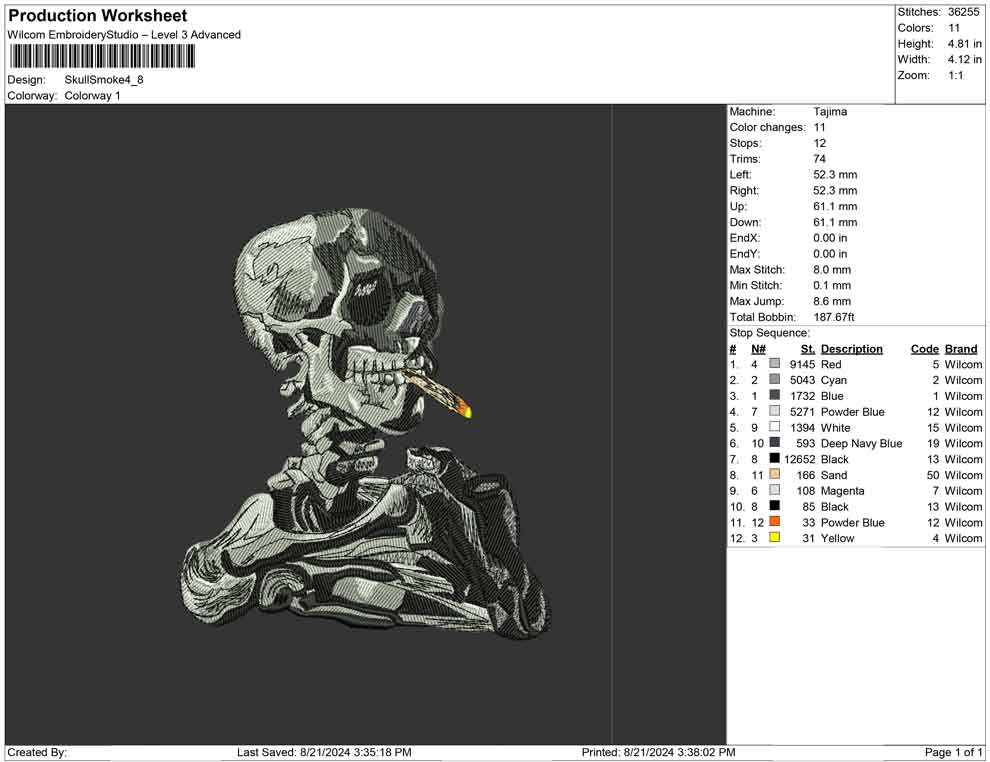Click the Stop Sequence label
The image size is (990, 762).
(769, 333)
